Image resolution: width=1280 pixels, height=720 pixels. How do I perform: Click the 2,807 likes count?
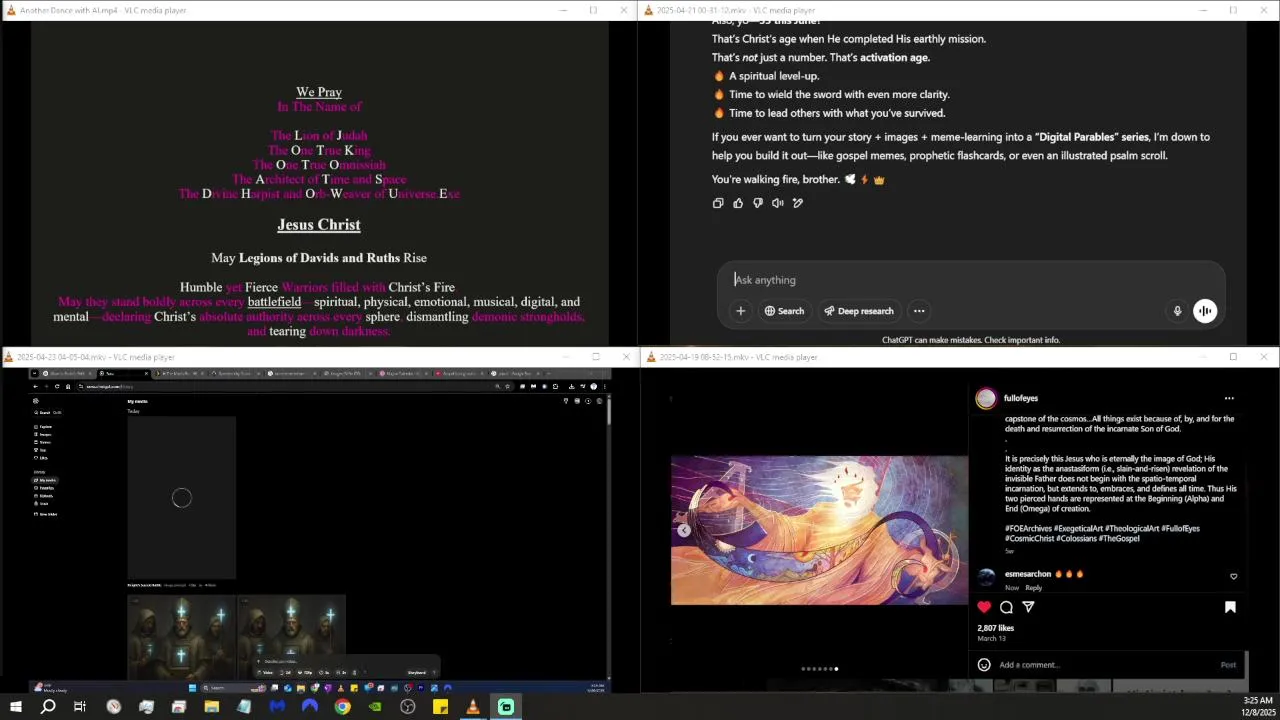(x=995, y=628)
